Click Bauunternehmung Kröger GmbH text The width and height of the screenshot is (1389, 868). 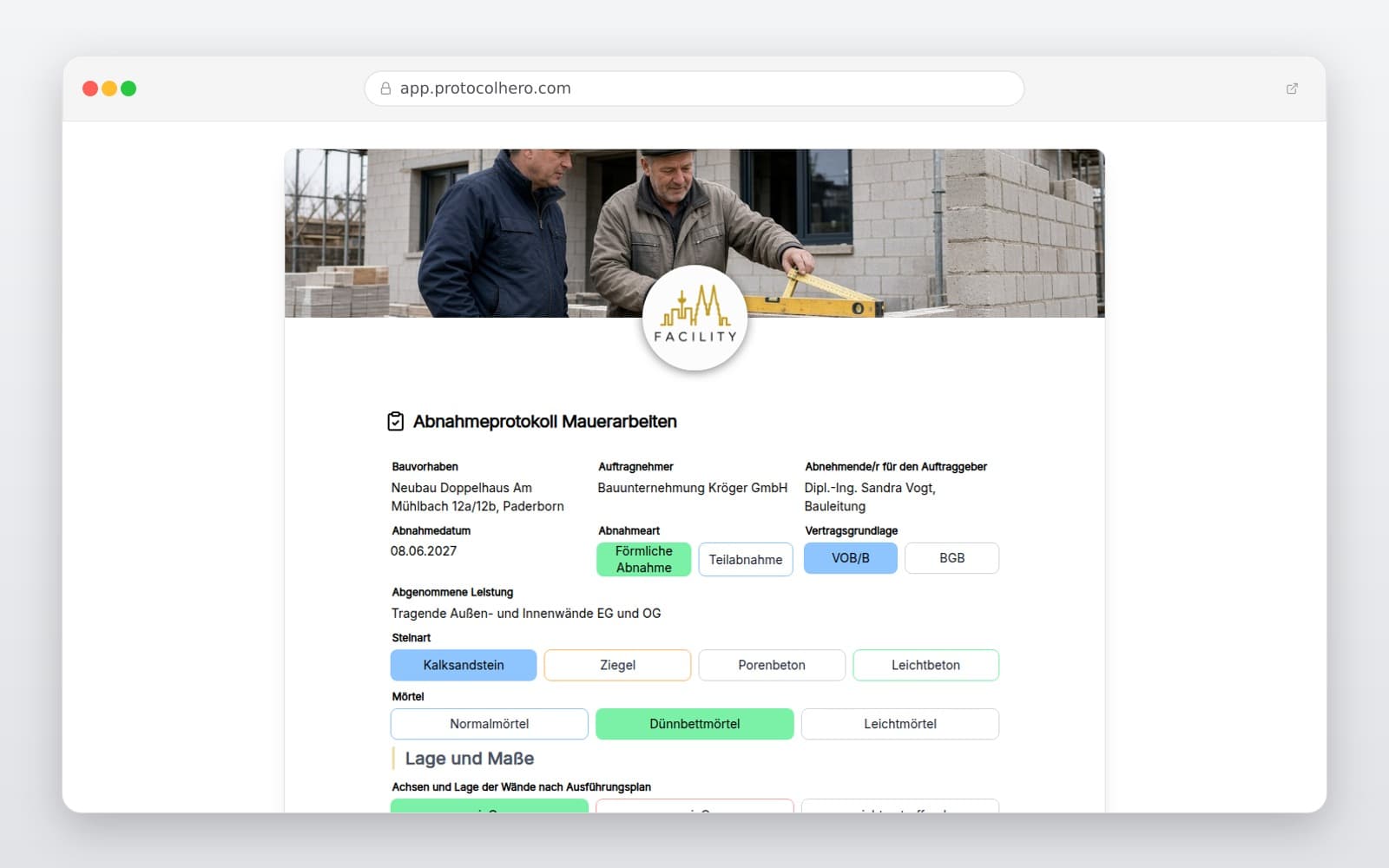[x=693, y=488]
